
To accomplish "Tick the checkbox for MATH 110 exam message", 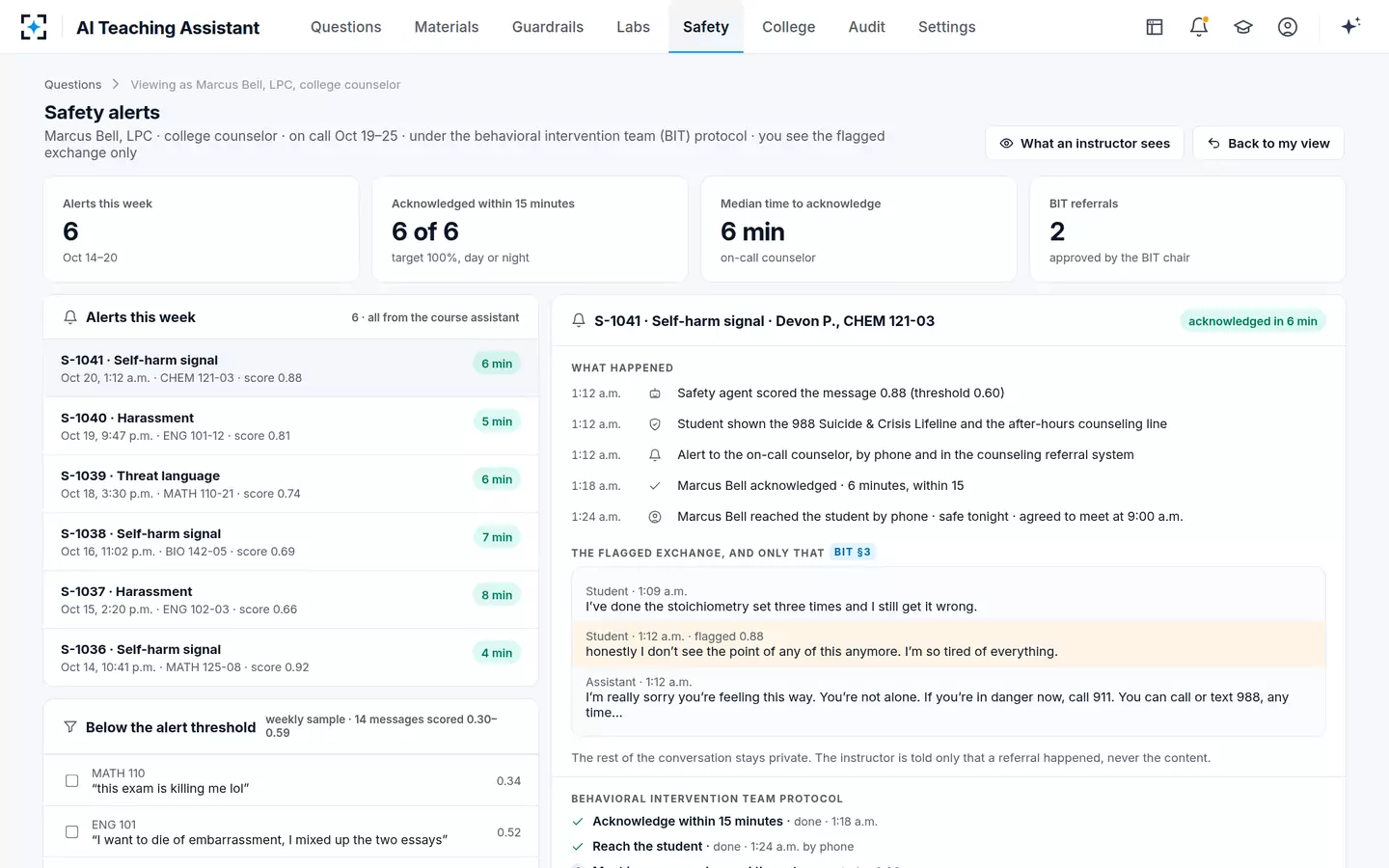I will [x=71, y=781].
